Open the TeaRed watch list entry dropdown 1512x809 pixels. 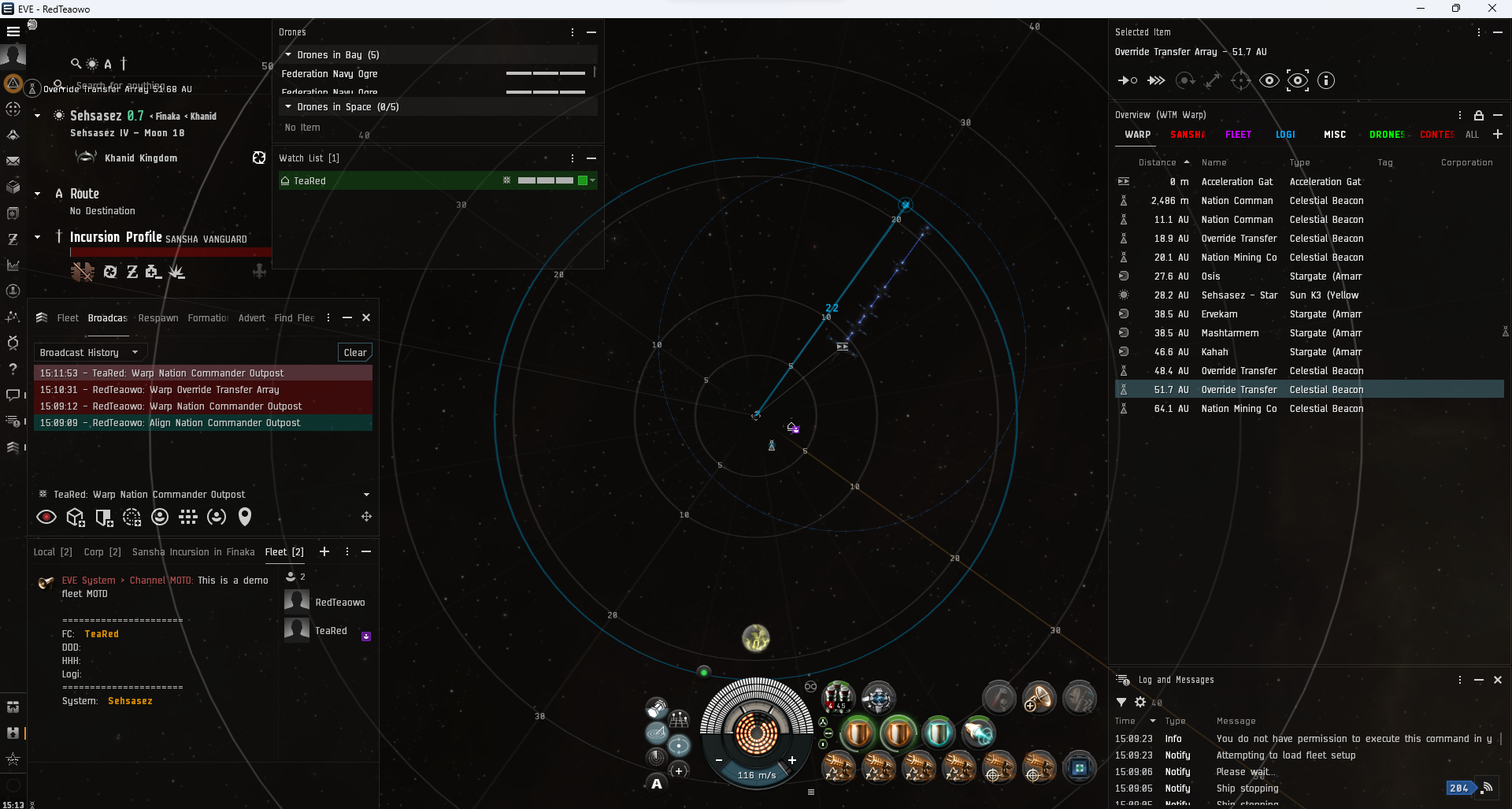pos(593,180)
